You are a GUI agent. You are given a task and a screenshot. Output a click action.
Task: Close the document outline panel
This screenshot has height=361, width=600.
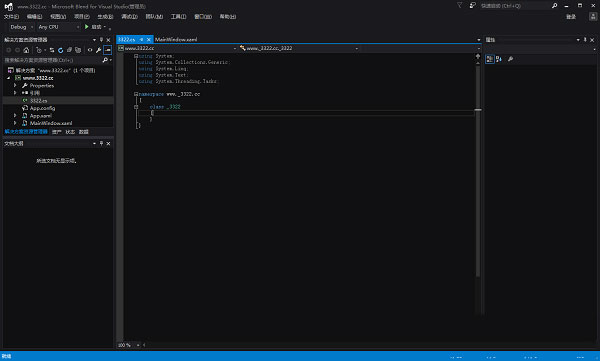108,144
